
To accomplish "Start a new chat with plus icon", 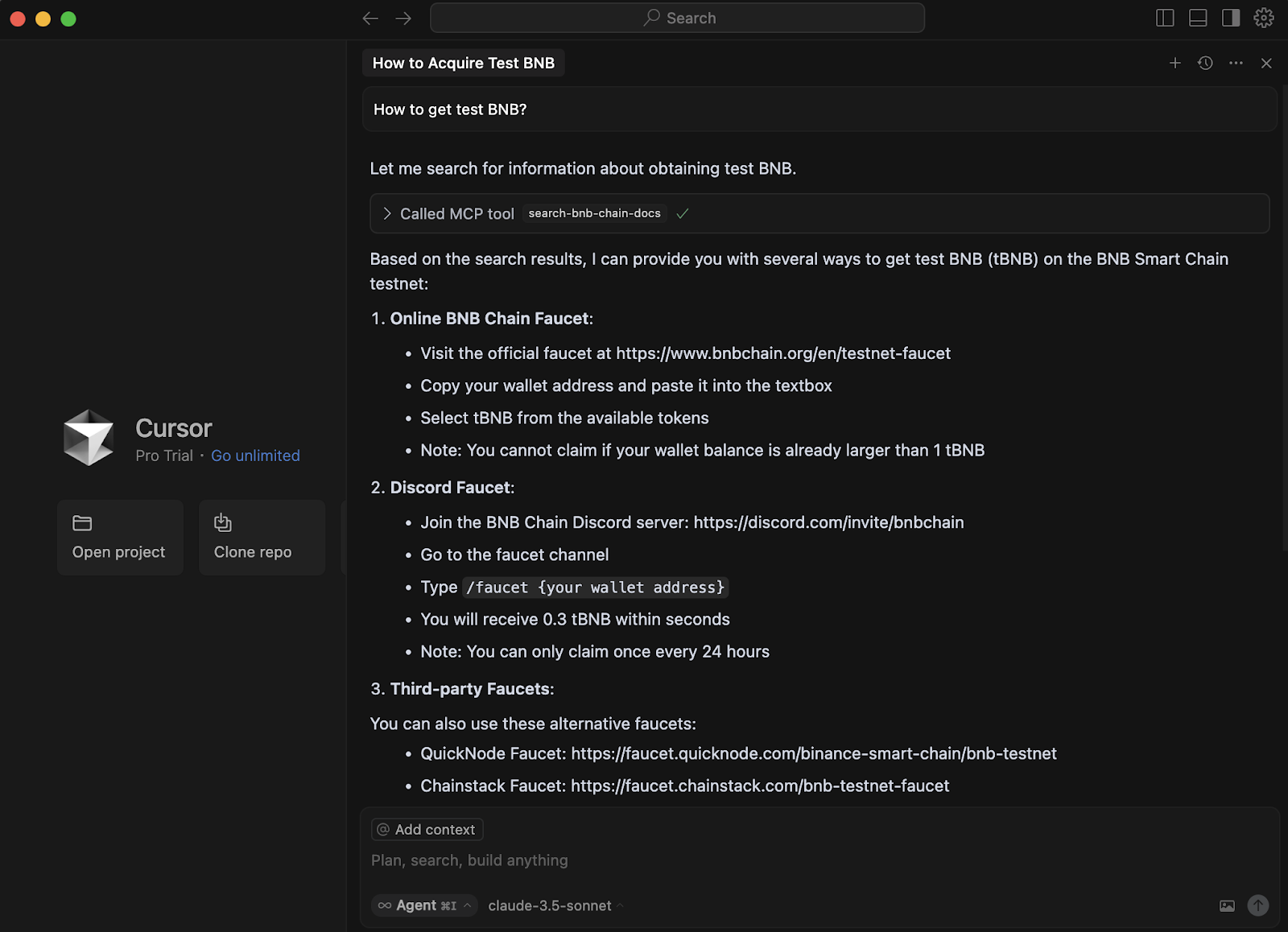I will coord(1175,63).
